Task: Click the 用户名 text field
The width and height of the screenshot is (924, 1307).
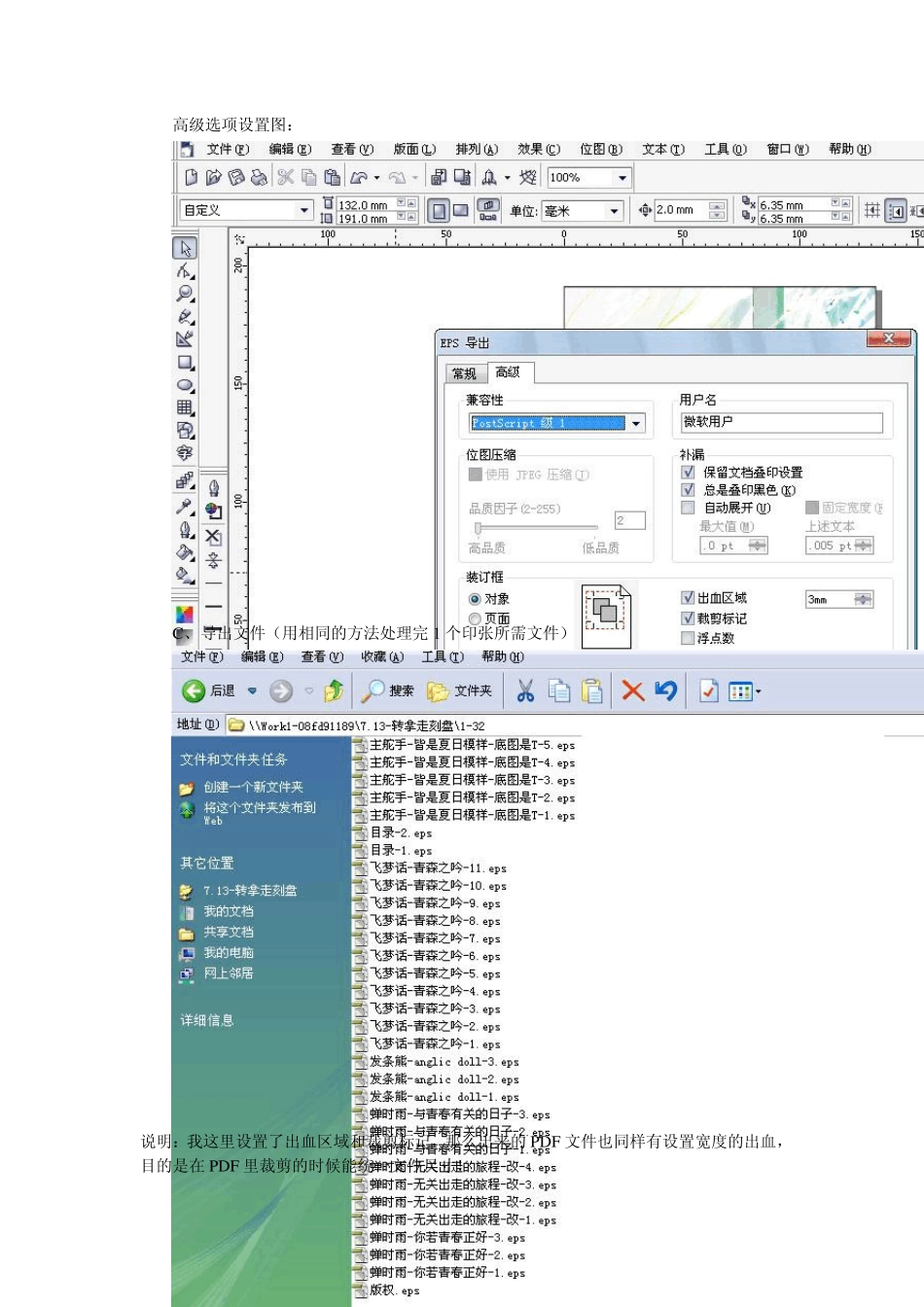Action: tap(781, 422)
